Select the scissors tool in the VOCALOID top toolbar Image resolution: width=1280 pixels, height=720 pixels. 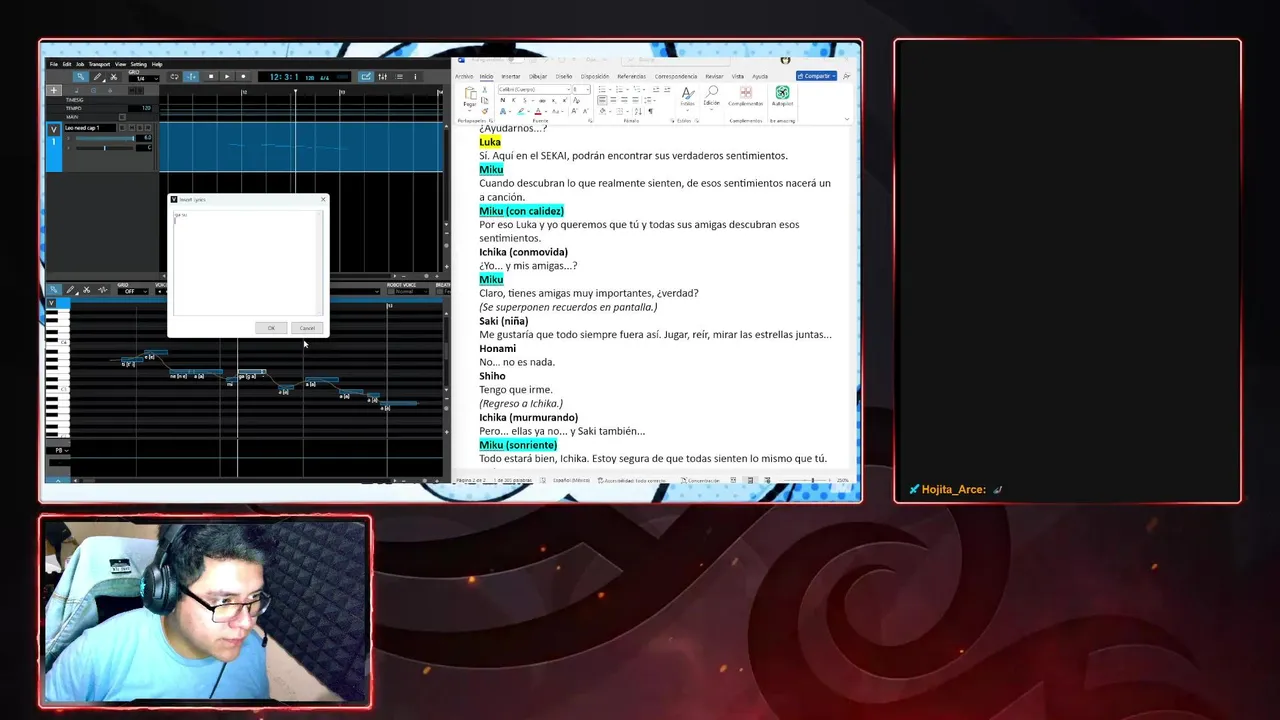114,77
